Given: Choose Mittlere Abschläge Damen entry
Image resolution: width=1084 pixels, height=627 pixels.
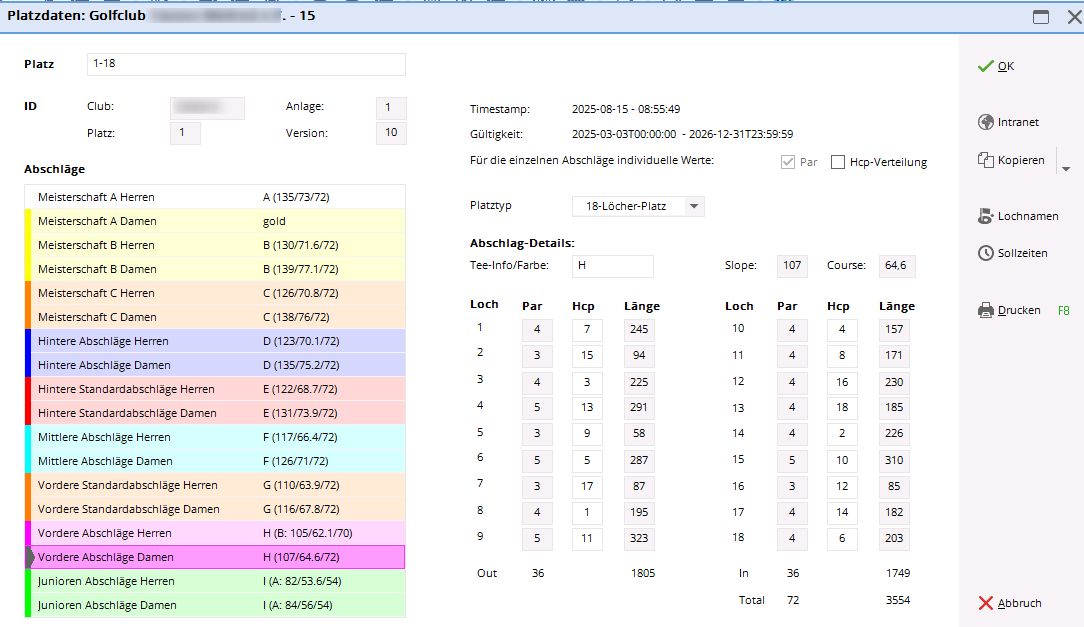Looking at the screenshot, I should click(215, 461).
